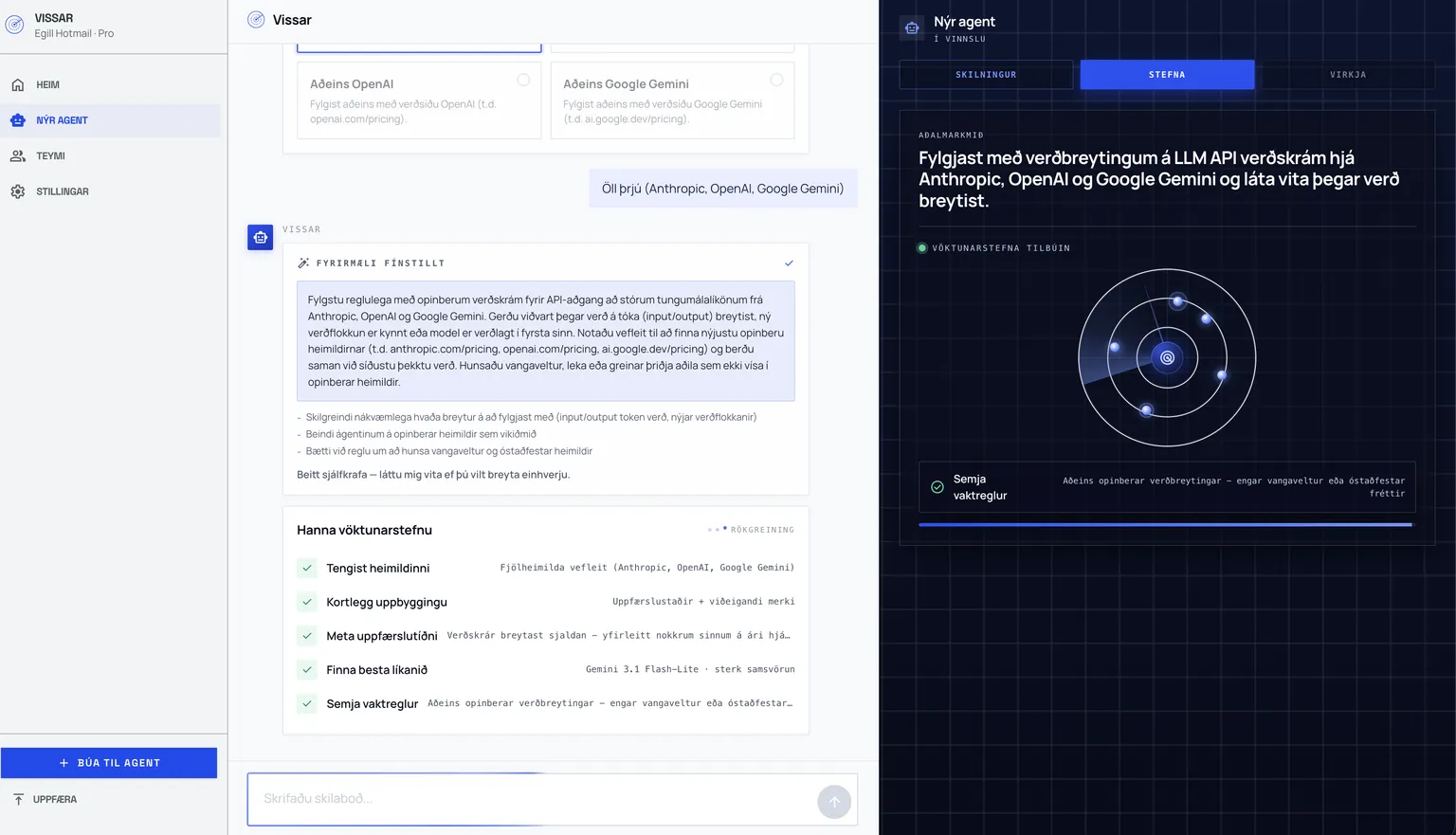1456x835 pixels.
Task: Click the Heim home icon
Action: tap(18, 85)
